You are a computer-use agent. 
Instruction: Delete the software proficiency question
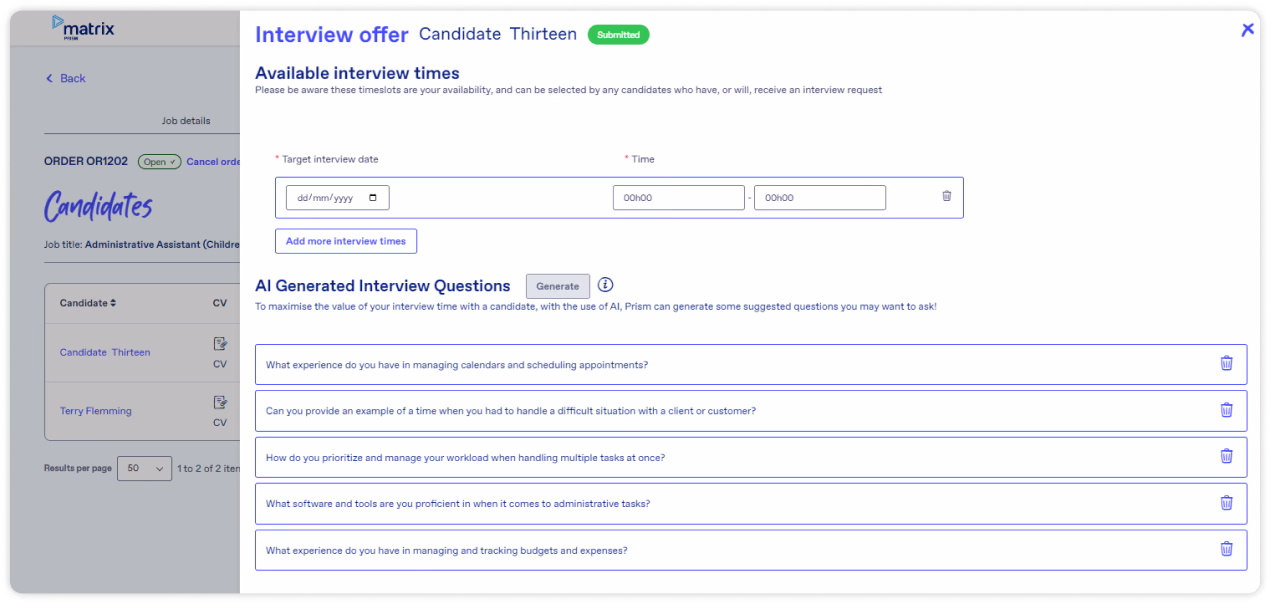(x=1226, y=502)
